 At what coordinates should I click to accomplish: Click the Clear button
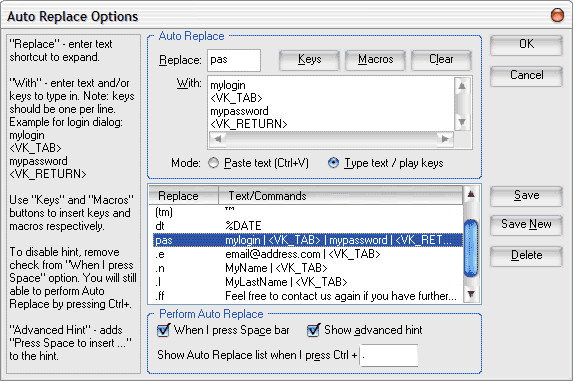coord(441,60)
